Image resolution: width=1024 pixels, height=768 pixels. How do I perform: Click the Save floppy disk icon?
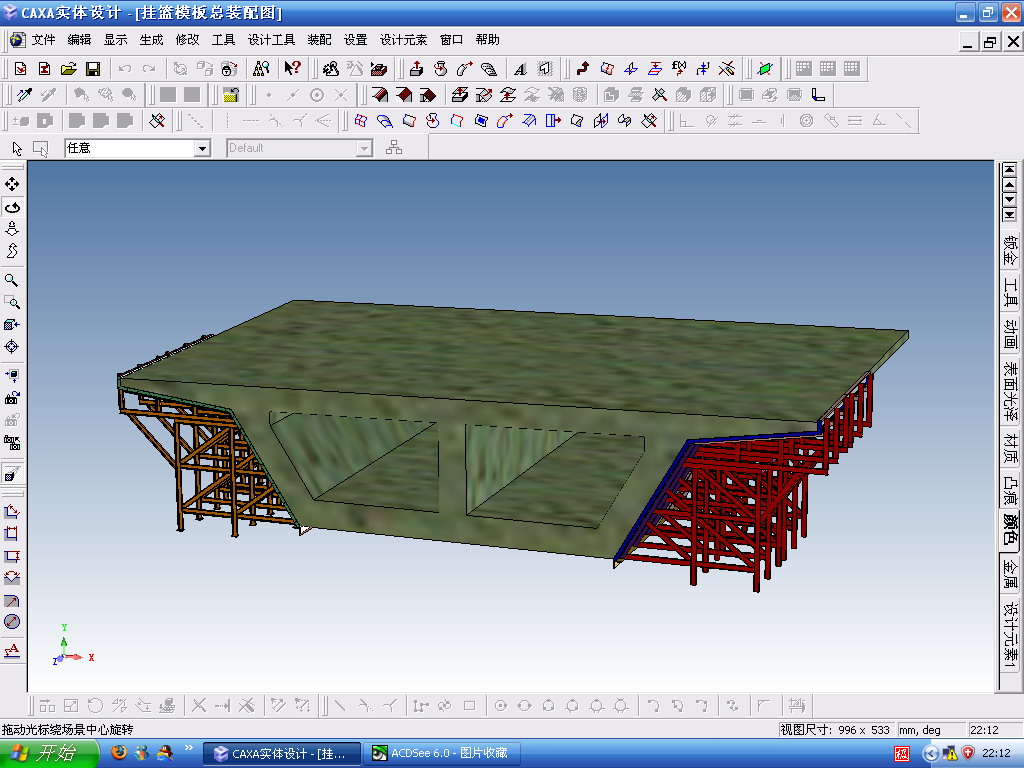93,69
